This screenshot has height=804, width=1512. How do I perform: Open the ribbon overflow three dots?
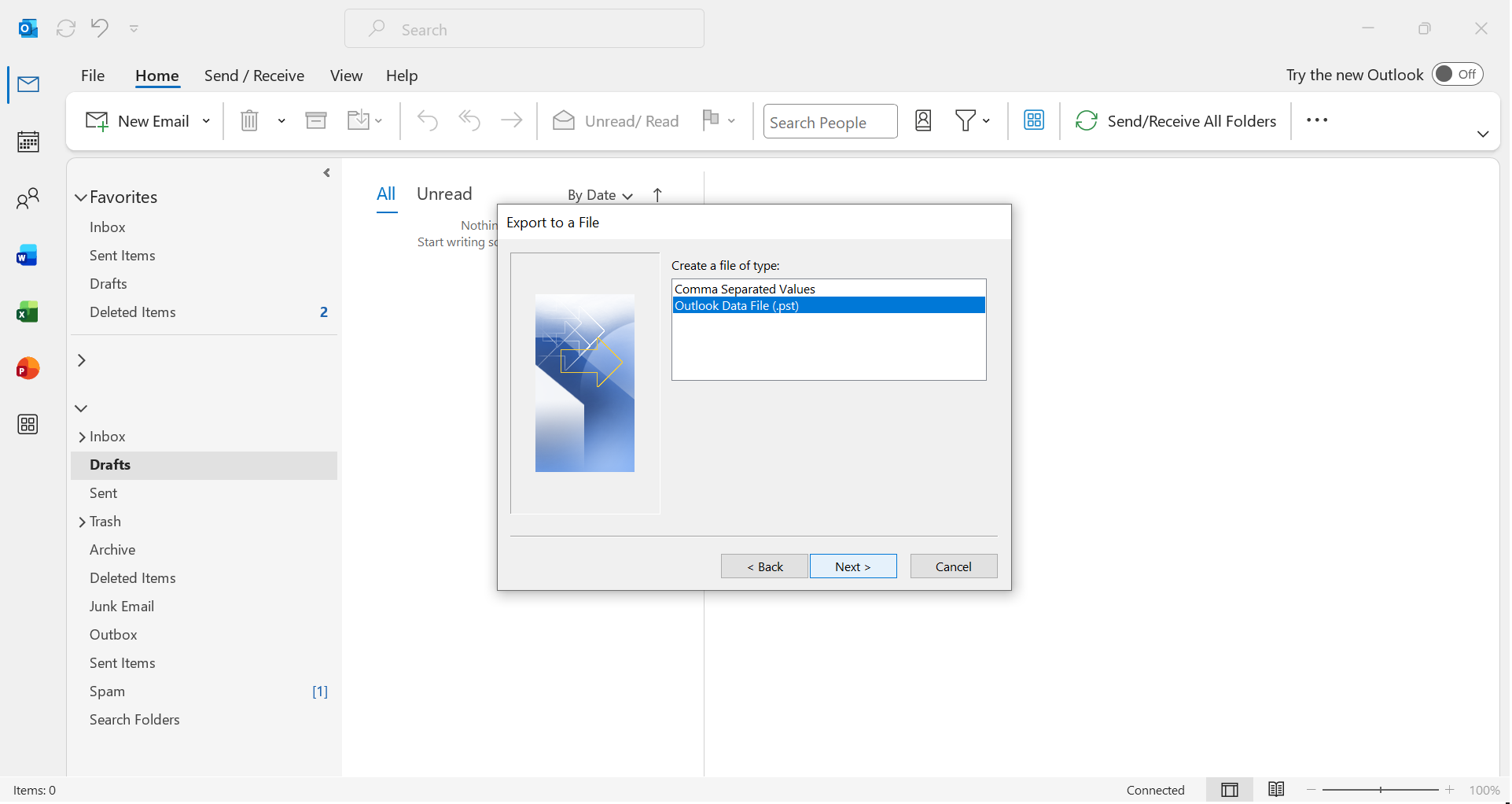pos(1317,120)
